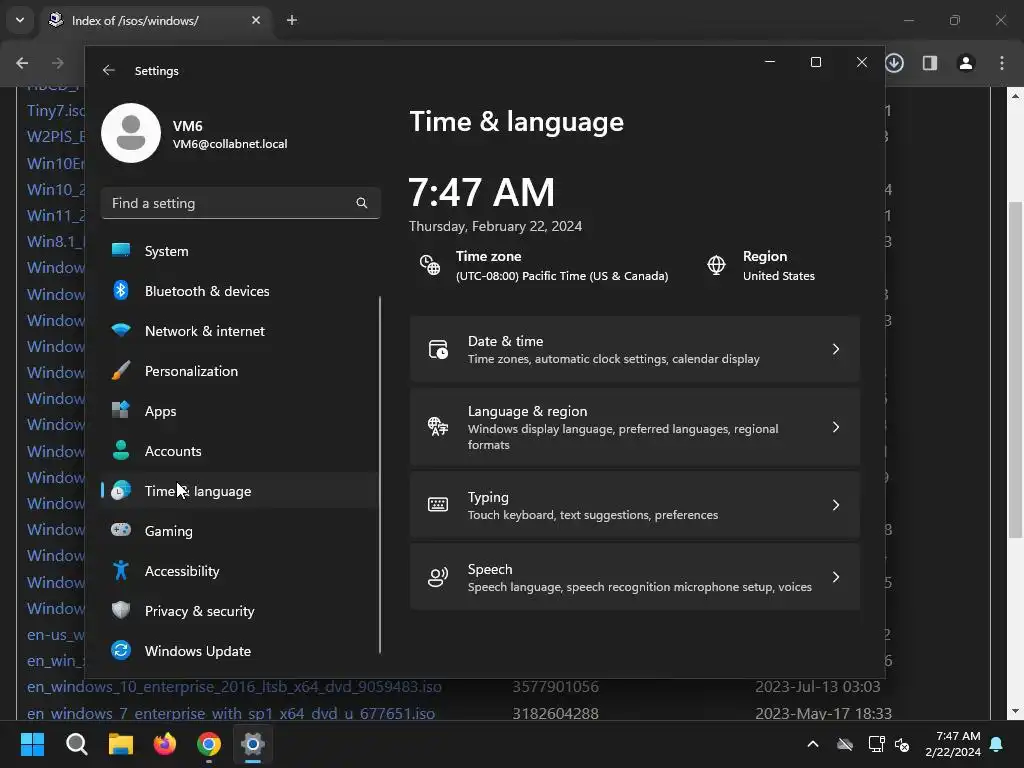The height and width of the screenshot is (768, 1024).
Task: Click the Region United States shortcut
Action: coord(761,266)
